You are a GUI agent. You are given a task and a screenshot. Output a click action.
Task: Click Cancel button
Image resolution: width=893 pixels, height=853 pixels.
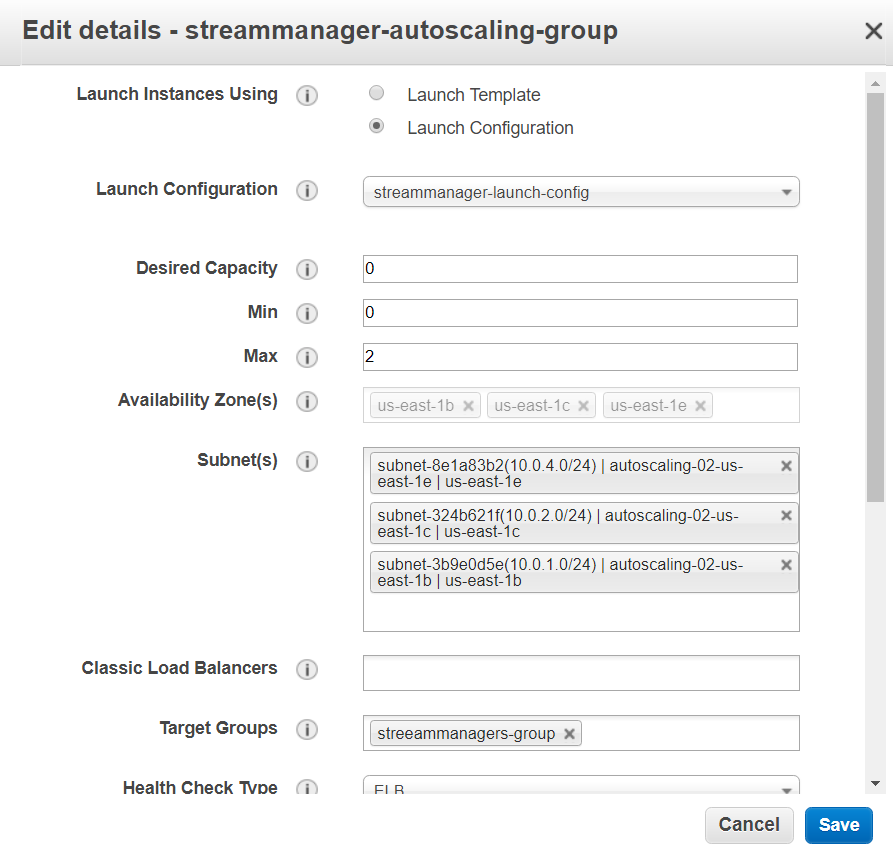tap(749, 825)
